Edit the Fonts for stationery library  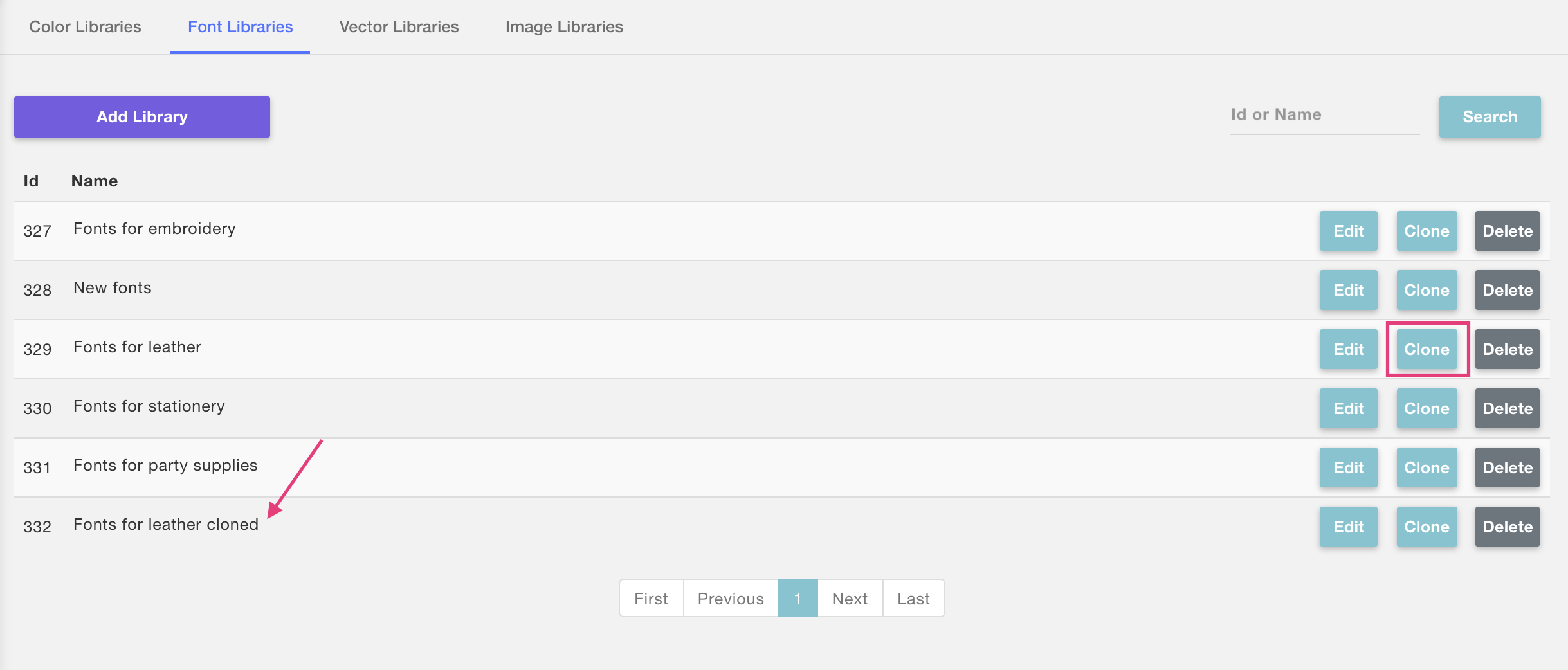1348,408
